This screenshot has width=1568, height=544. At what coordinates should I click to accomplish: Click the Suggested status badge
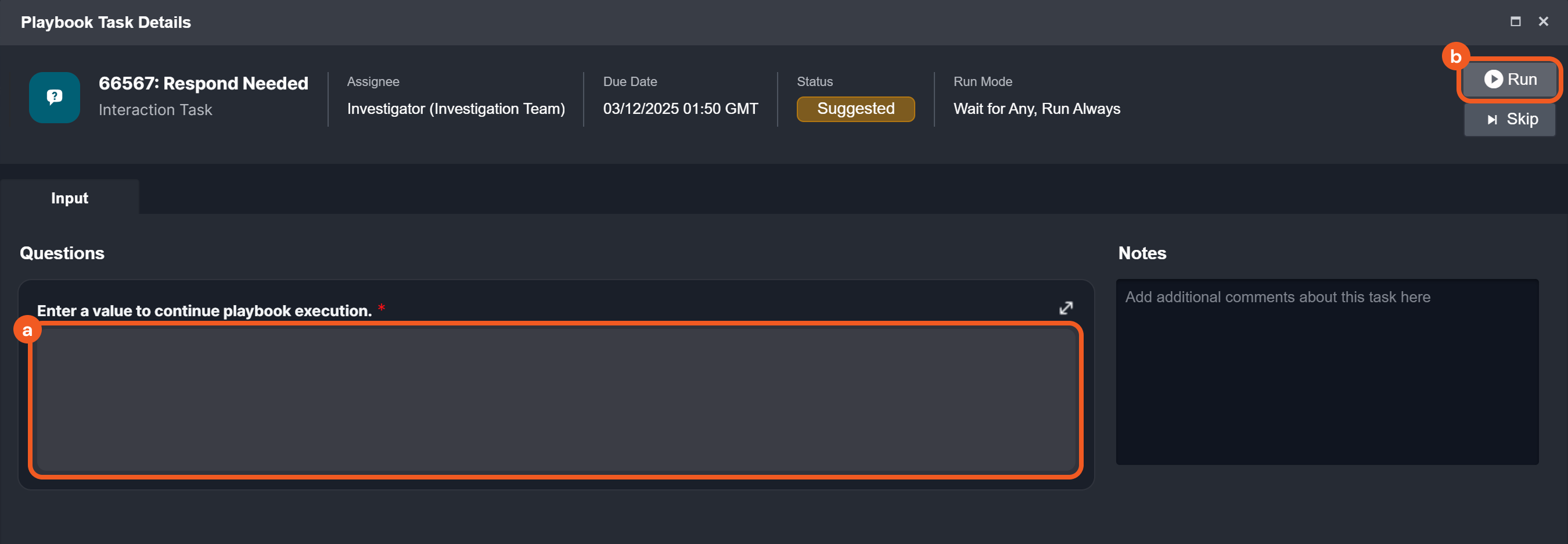[x=855, y=109]
